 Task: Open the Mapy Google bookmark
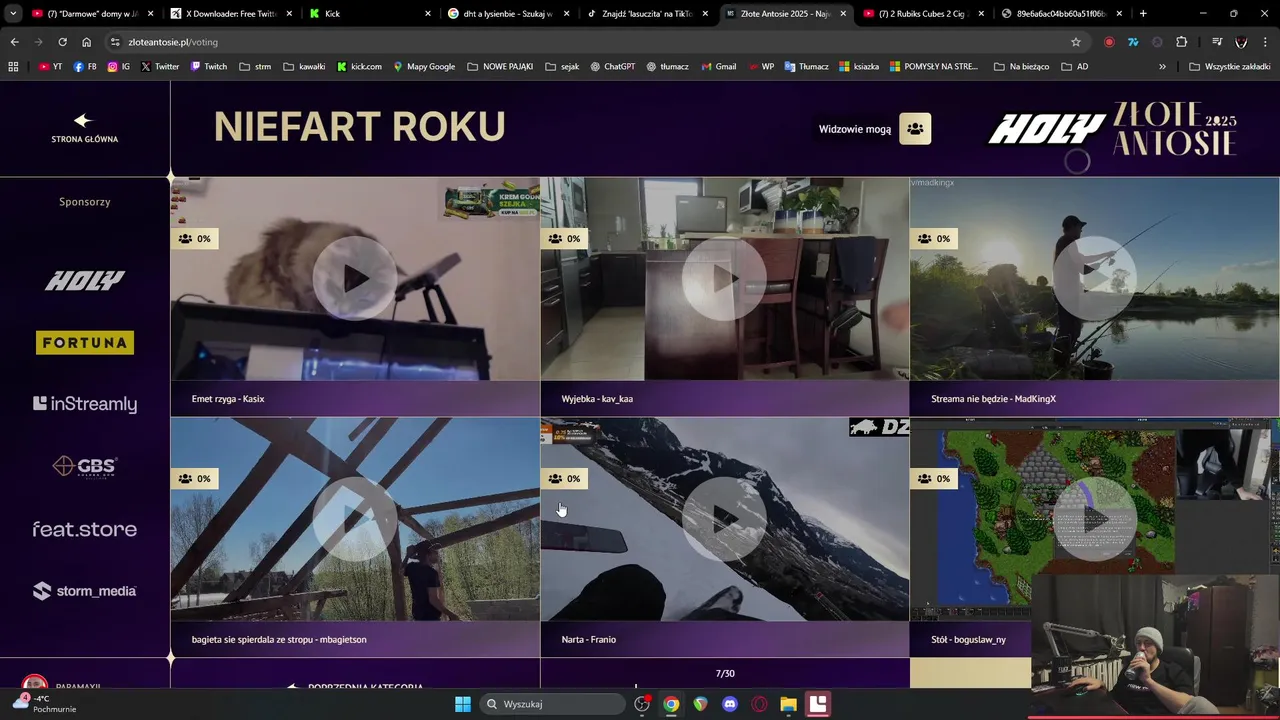[424, 67]
